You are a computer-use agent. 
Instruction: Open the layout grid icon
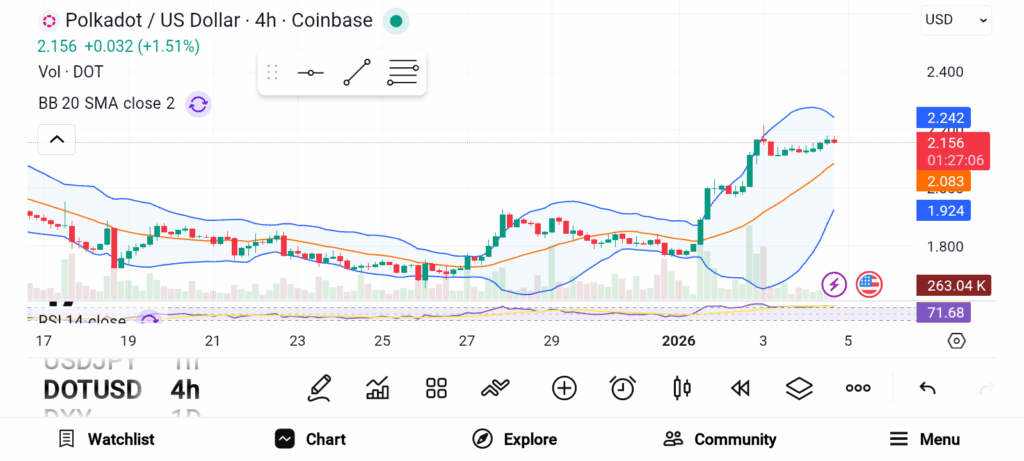pos(436,388)
